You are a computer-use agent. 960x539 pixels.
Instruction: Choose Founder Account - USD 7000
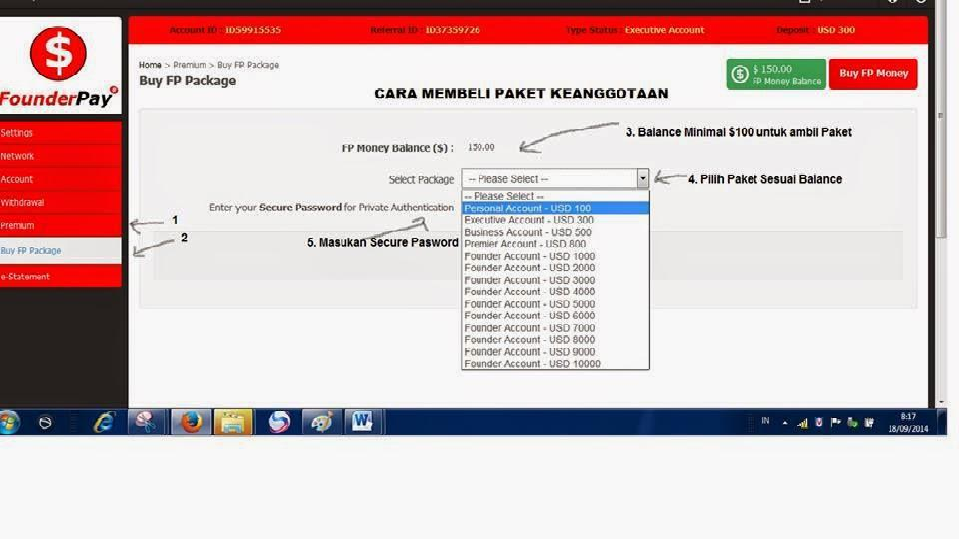[555, 328]
